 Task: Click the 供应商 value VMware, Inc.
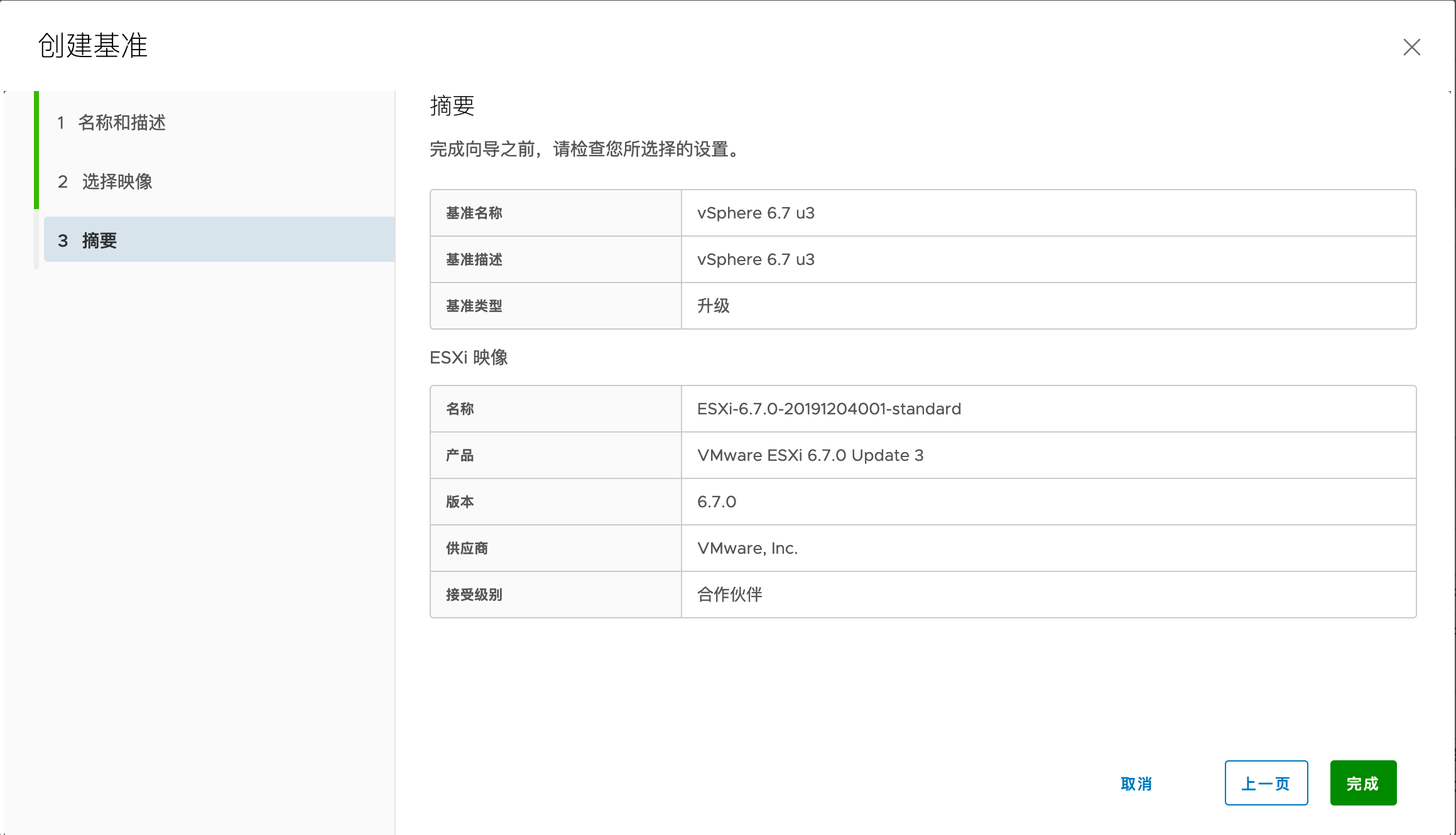747,548
